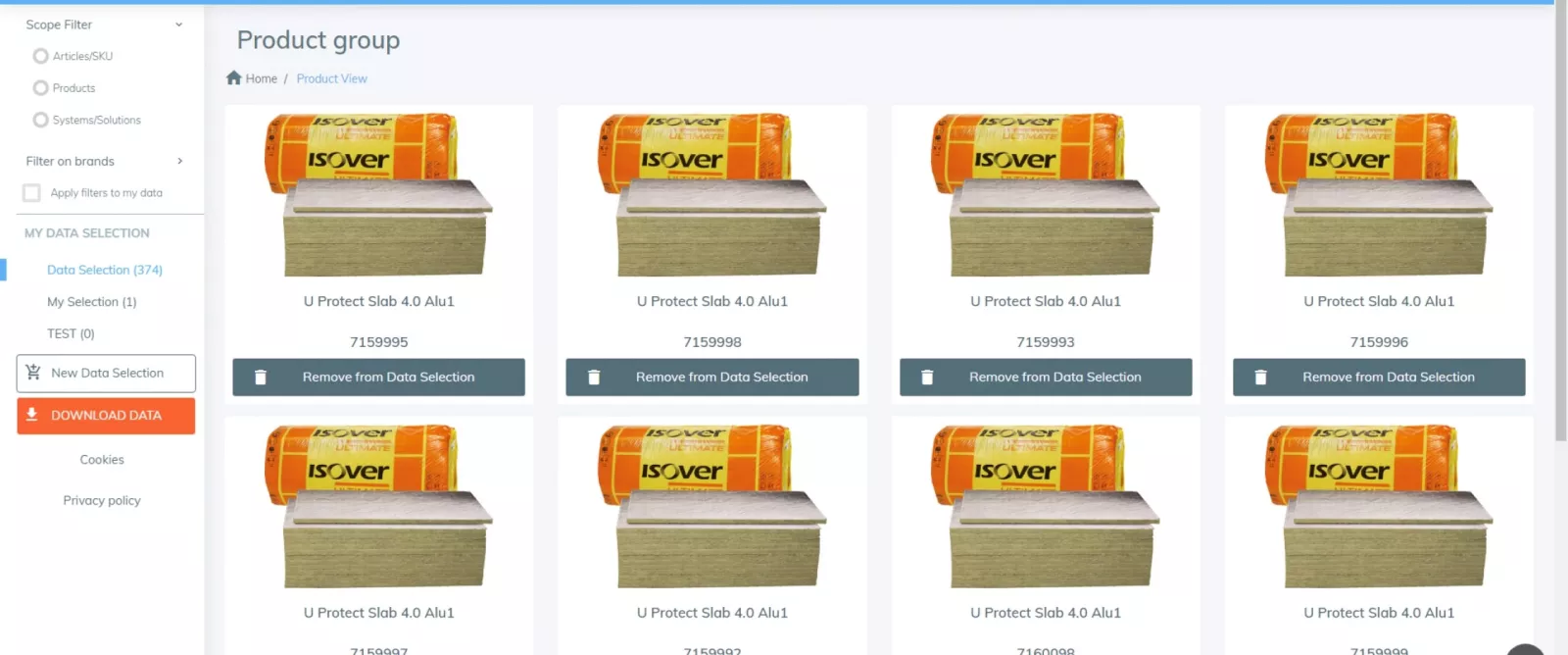Click the New Data Selection button
This screenshot has height=655, width=1568.
pyautogui.click(x=106, y=374)
